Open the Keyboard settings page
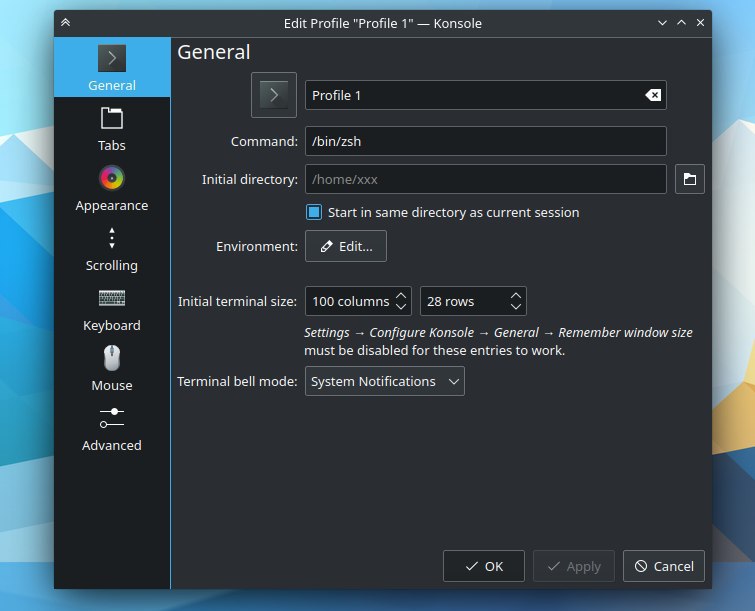 pos(112,309)
